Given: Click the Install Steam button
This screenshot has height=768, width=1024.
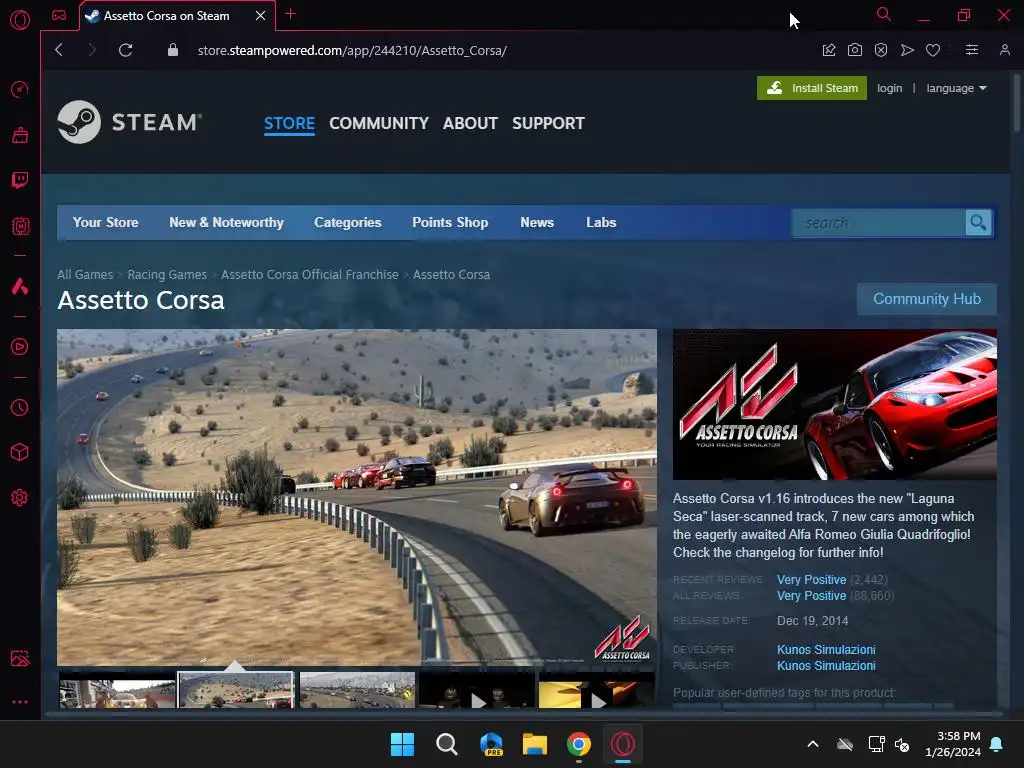Looking at the screenshot, I should tap(812, 88).
